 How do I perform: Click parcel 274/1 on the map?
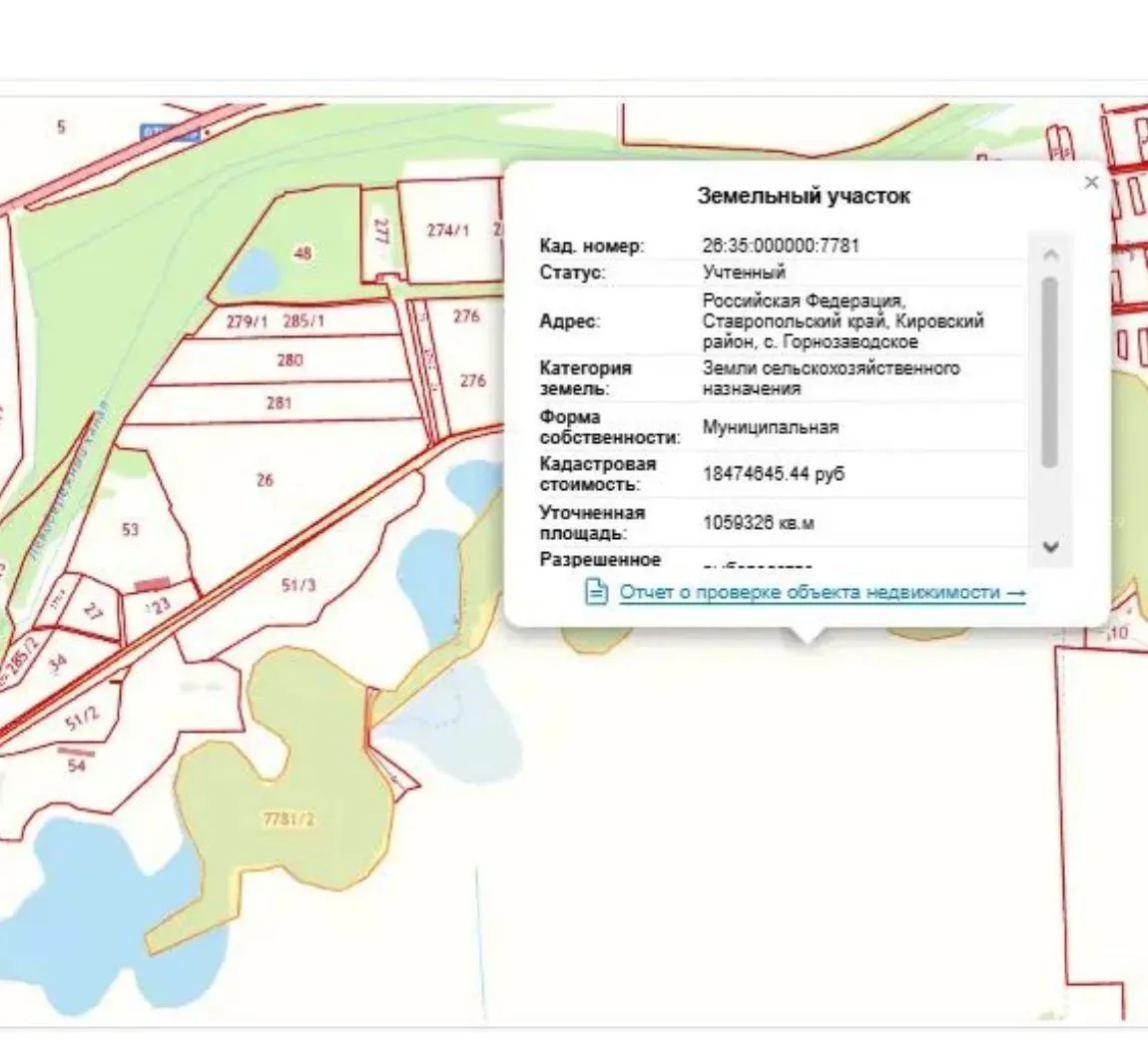(448, 231)
